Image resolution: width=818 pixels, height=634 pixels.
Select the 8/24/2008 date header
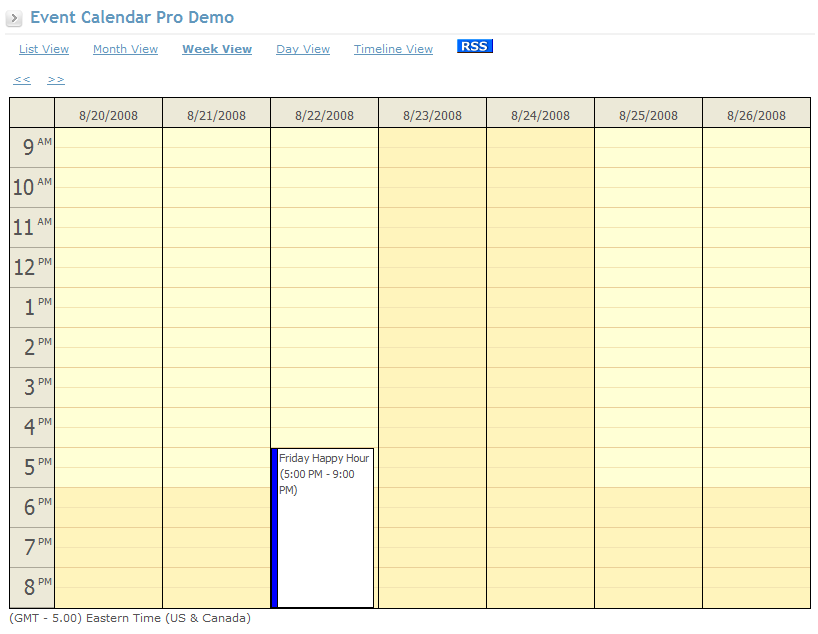(x=540, y=115)
